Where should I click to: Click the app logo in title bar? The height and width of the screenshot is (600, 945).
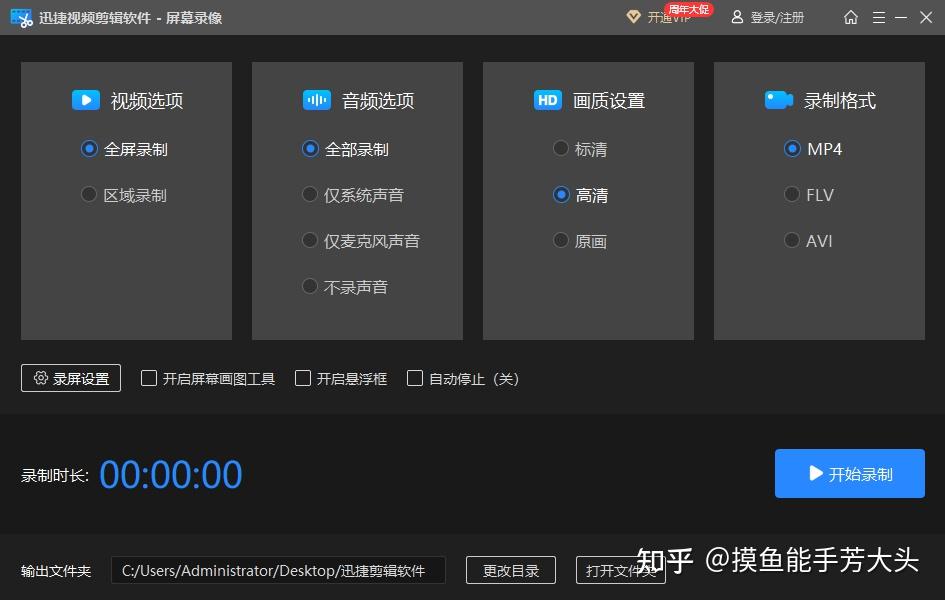coord(21,17)
